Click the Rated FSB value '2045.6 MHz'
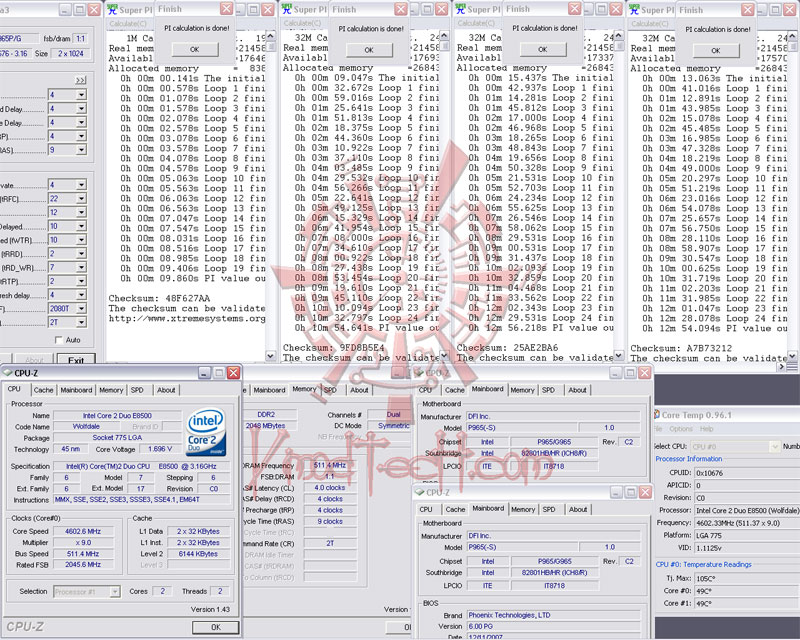Image resolution: width=800 pixels, height=640 pixels. [x=83, y=565]
